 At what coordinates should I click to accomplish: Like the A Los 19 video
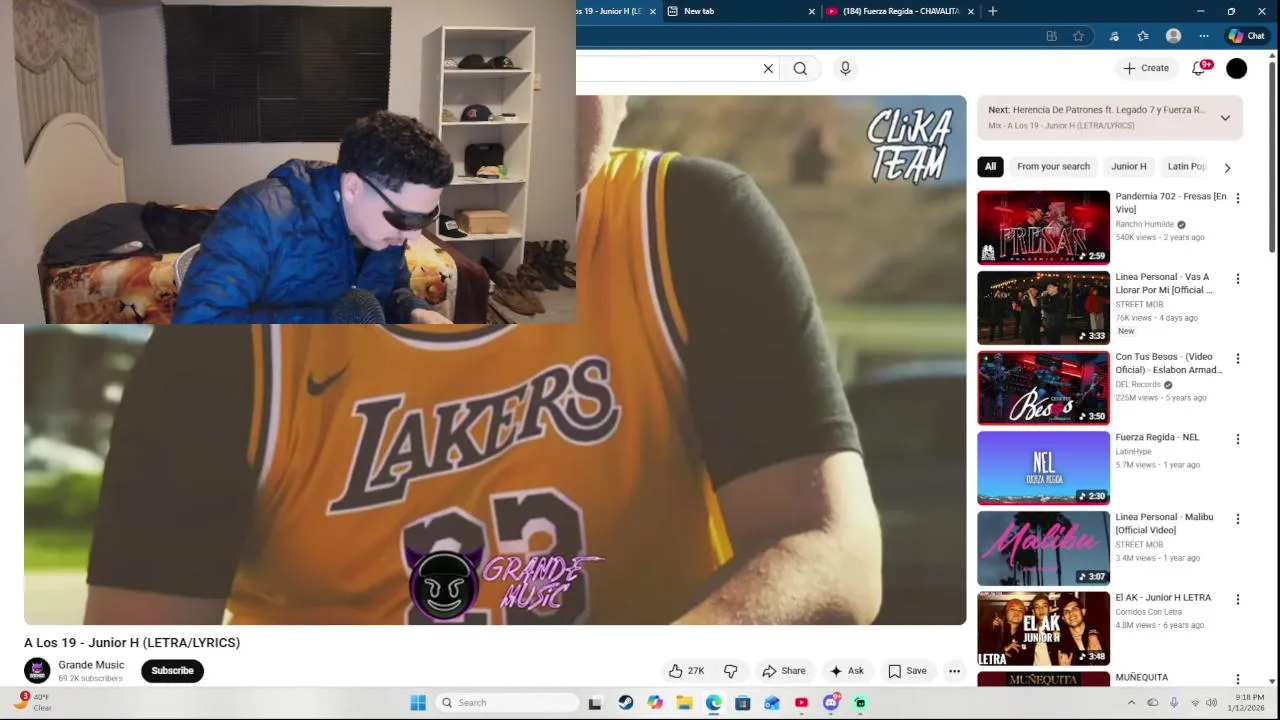(687, 671)
